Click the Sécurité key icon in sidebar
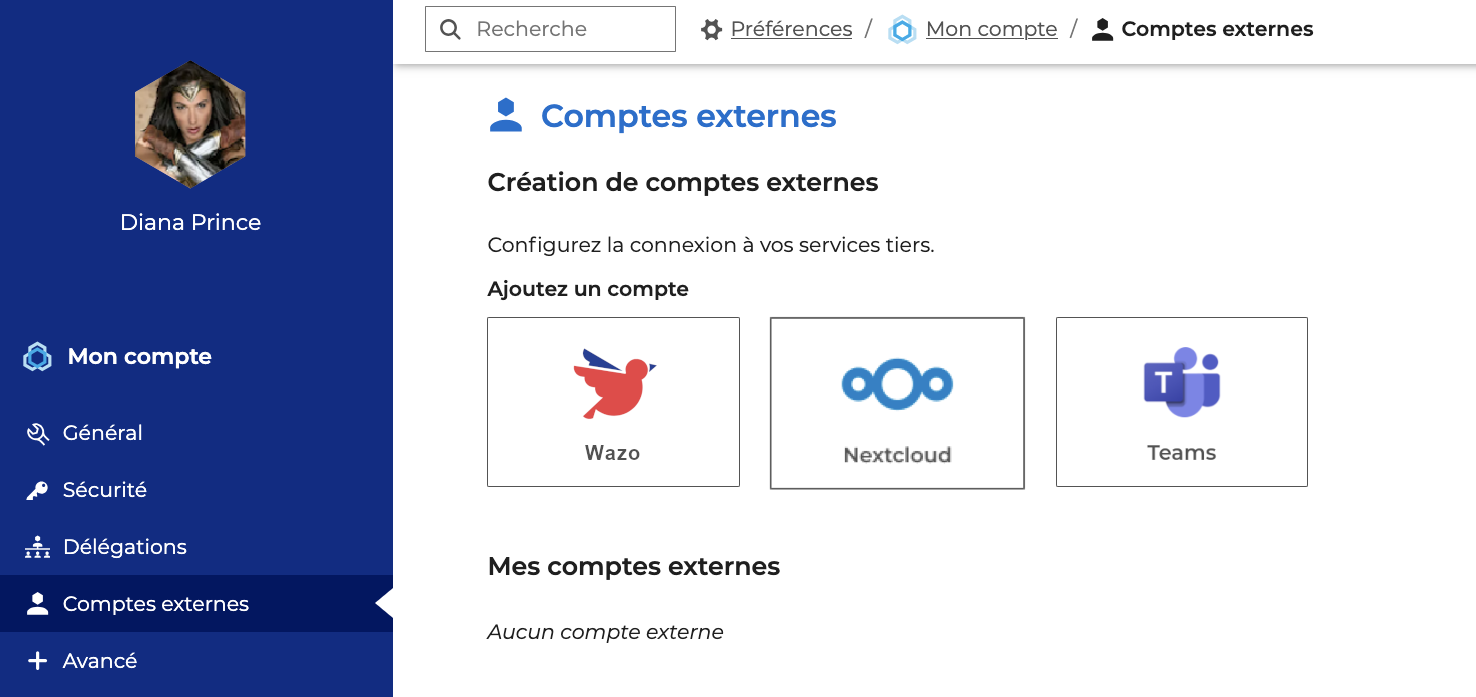The height and width of the screenshot is (697, 1476). (x=37, y=490)
